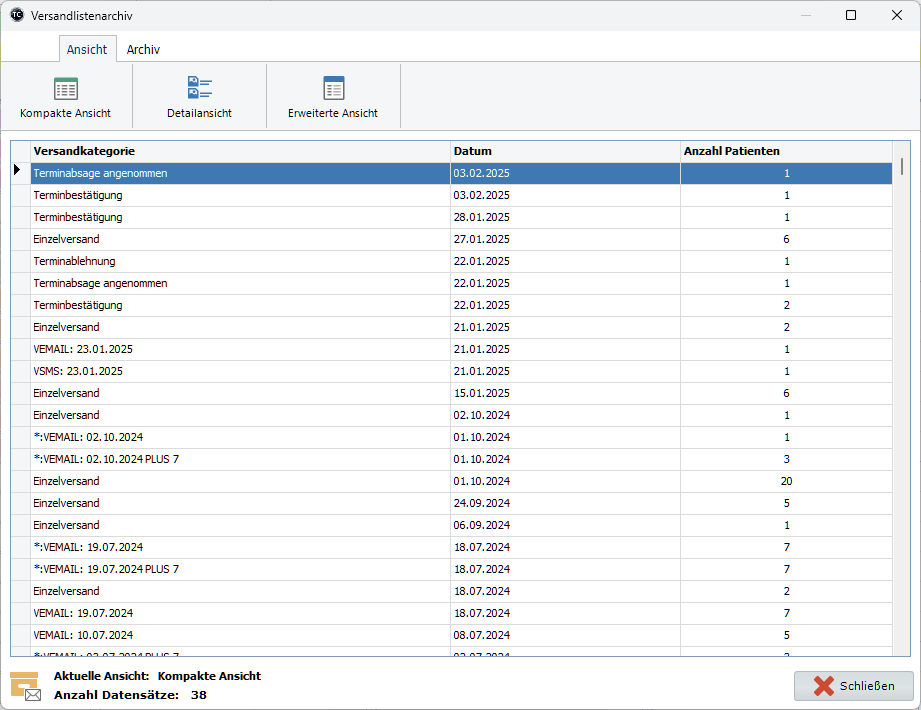Select the VEMAIL: 23.01.2025 entry

point(200,349)
